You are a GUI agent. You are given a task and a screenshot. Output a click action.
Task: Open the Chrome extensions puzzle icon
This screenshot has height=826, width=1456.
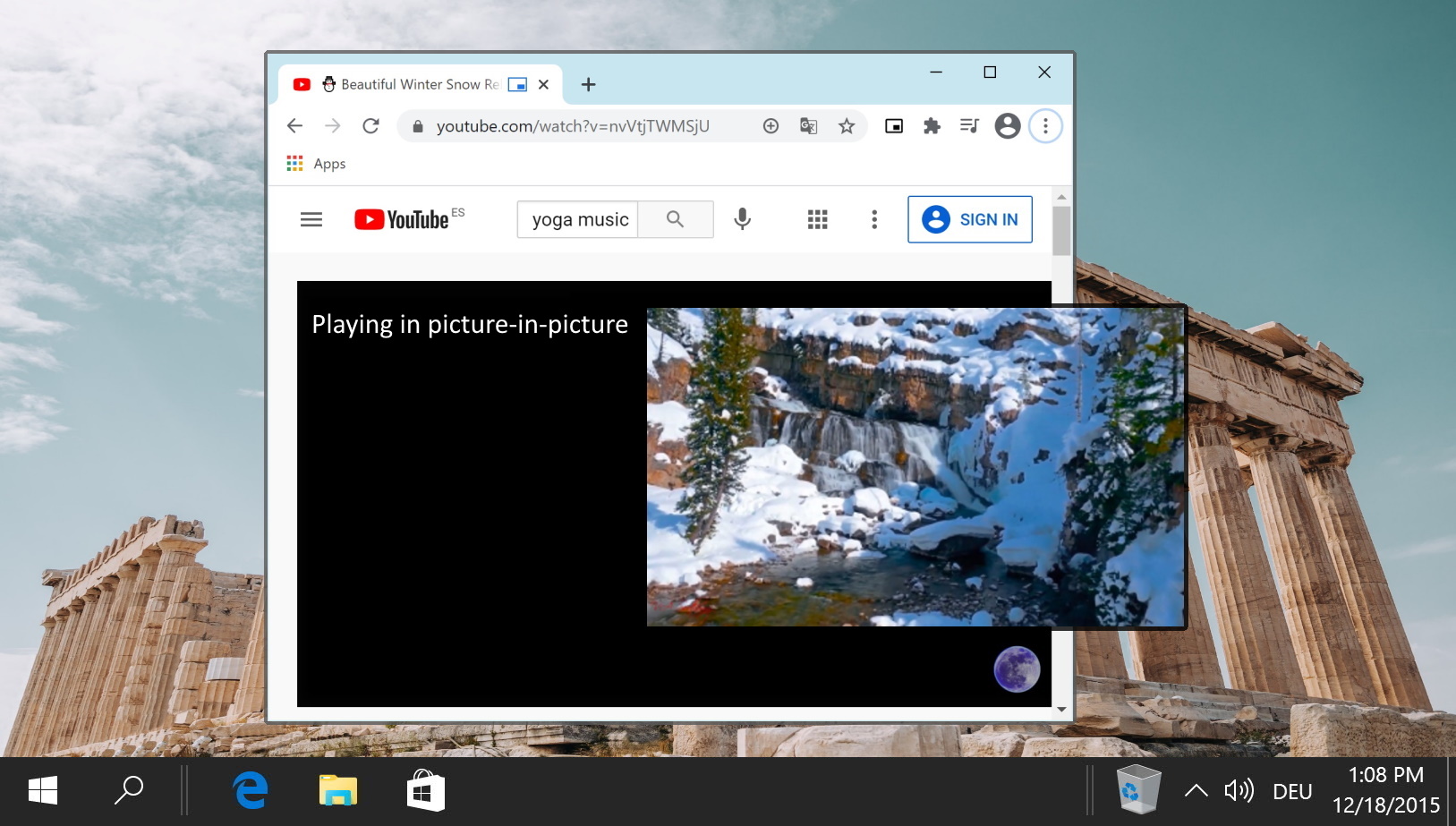[x=932, y=125]
